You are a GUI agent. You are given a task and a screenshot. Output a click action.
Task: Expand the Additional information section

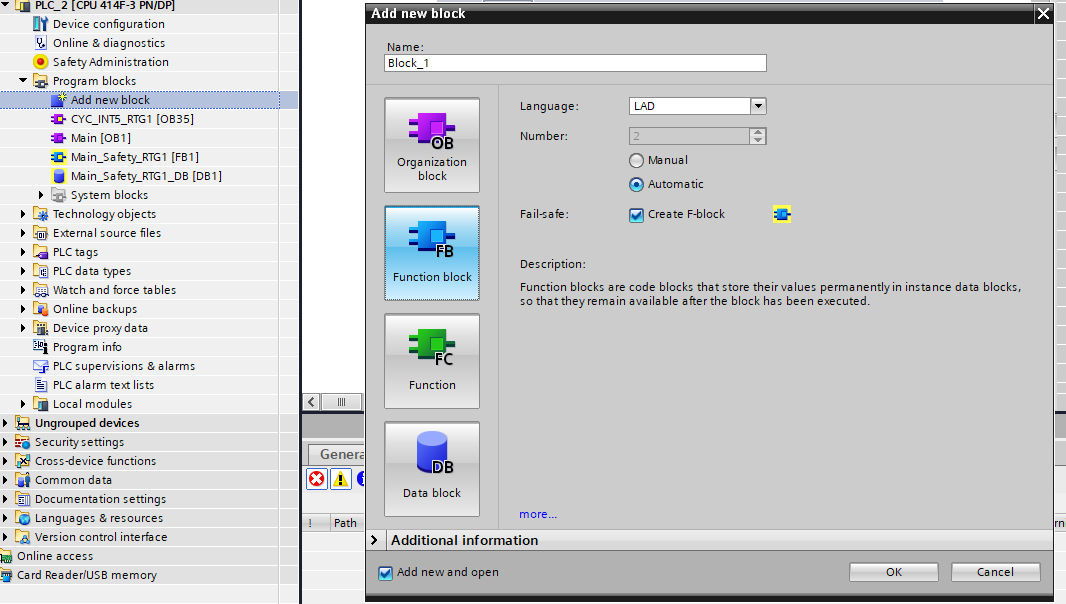(374, 540)
